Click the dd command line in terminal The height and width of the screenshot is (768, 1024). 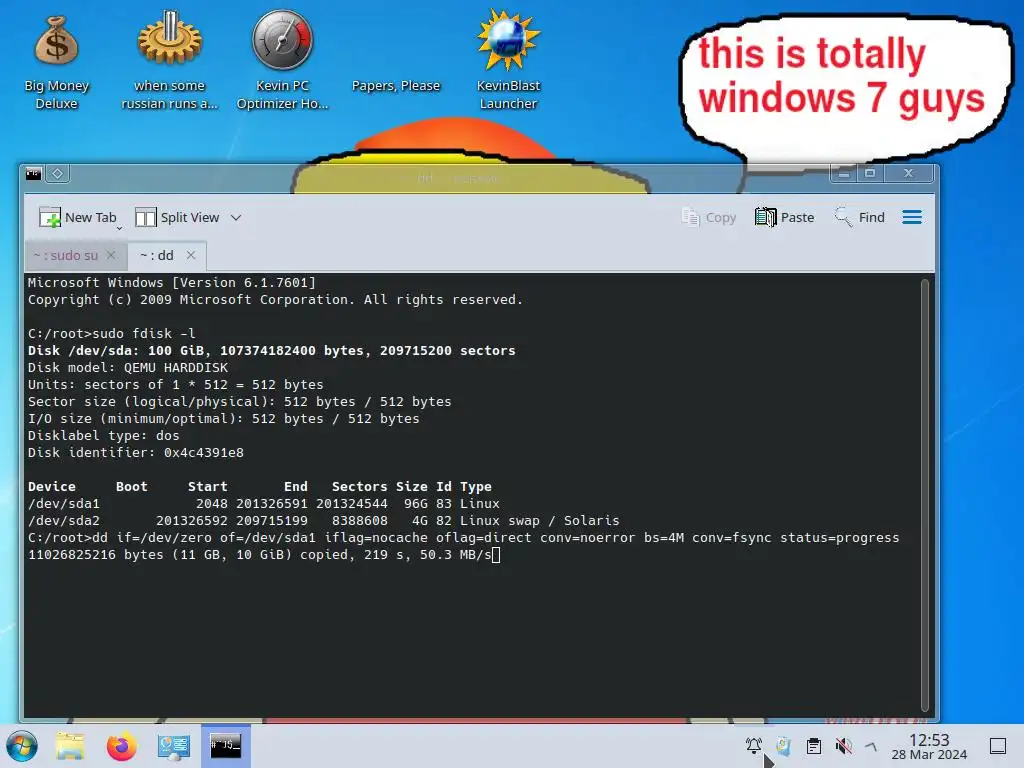coord(463,537)
